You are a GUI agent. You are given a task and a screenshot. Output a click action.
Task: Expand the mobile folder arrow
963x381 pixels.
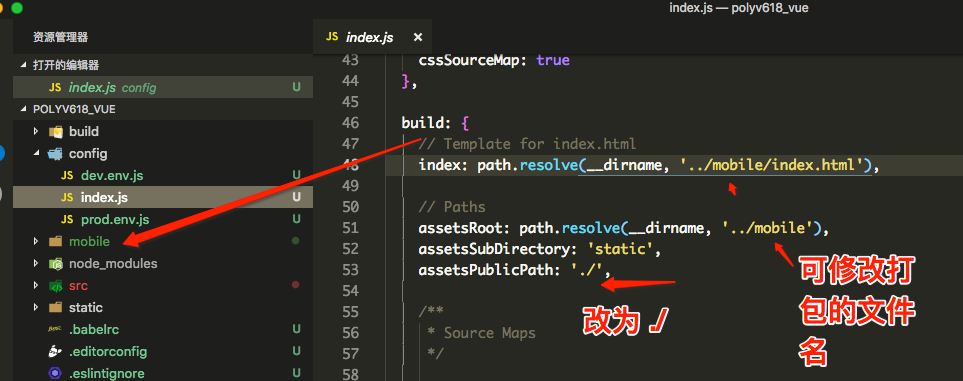pyautogui.click(x=36, y=242)
